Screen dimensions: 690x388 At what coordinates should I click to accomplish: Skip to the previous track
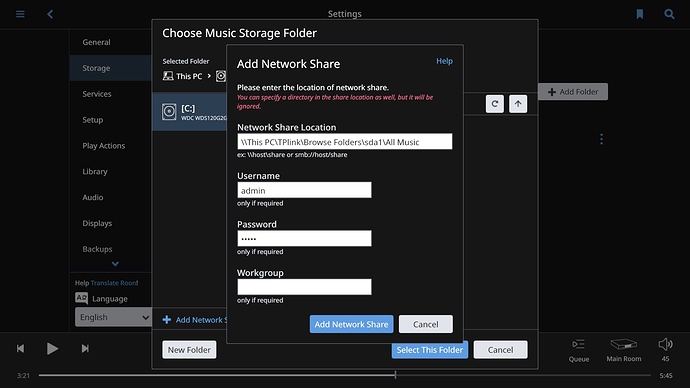[20, 348]
